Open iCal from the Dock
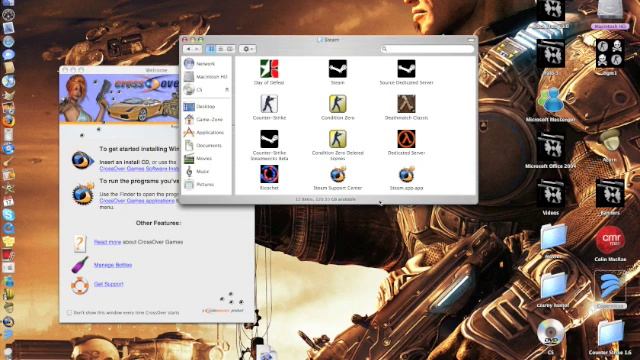The image size is (640, 360). point(8,201)
